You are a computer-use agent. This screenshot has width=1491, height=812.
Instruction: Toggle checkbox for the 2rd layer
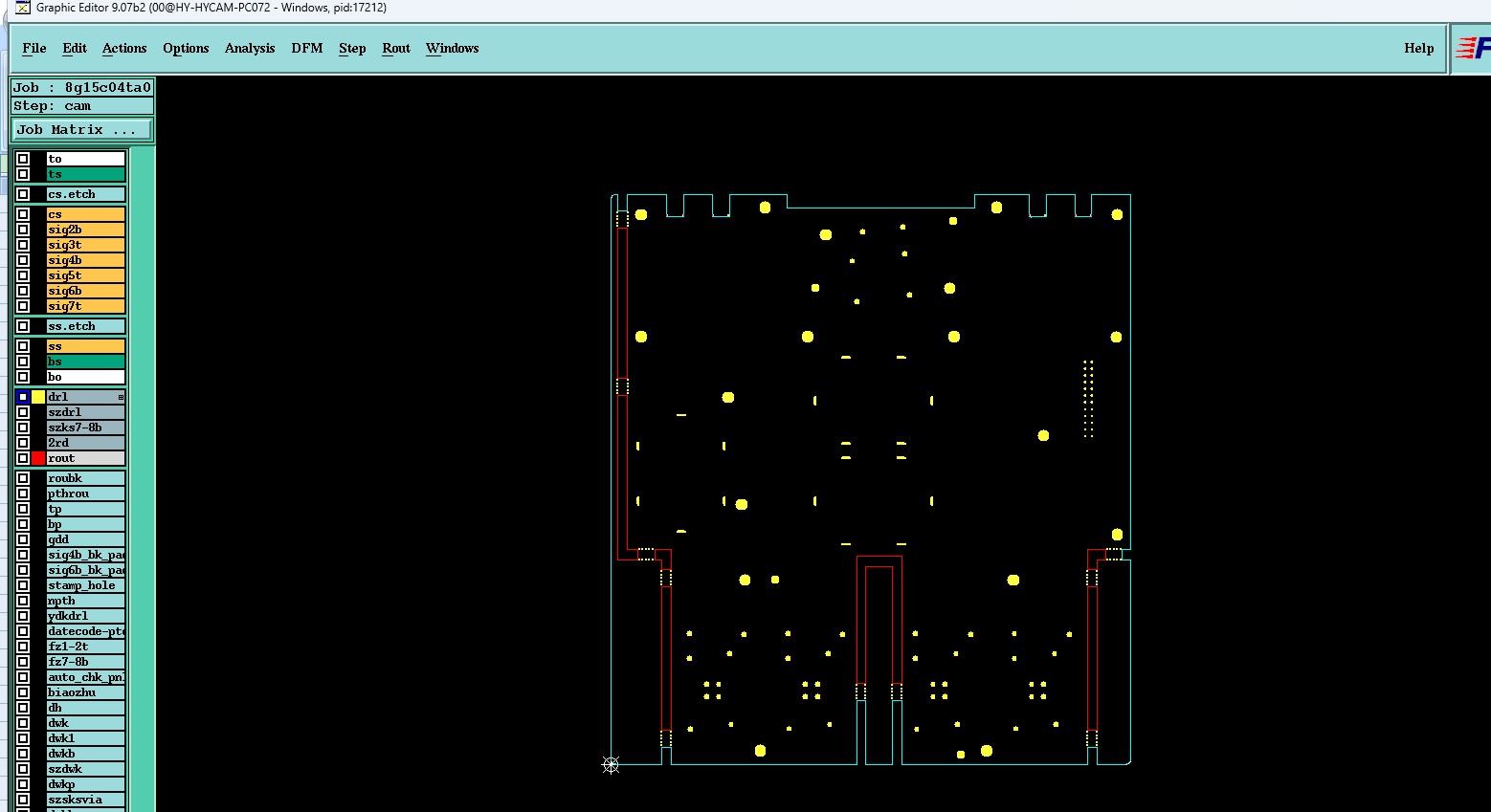point(23,443)
